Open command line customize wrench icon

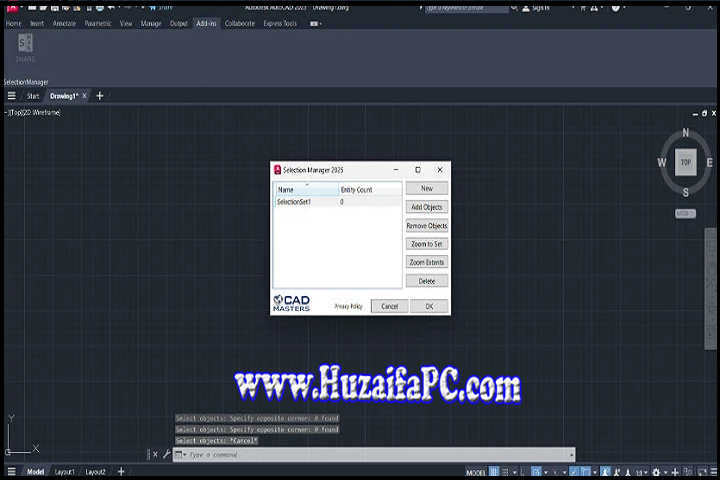pos(166,454)
